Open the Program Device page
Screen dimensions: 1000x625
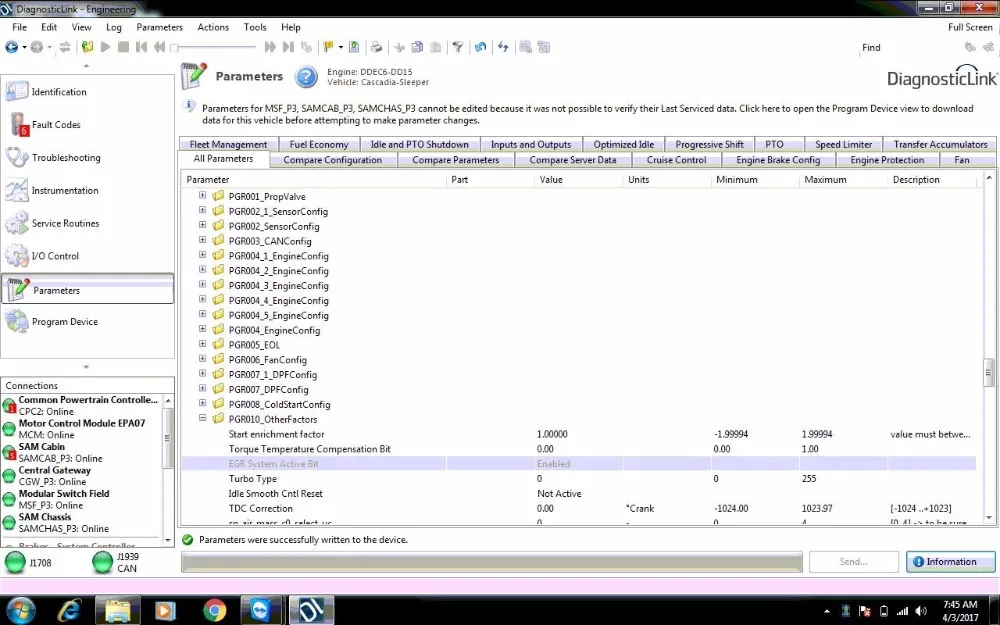(x=64, y=322)
